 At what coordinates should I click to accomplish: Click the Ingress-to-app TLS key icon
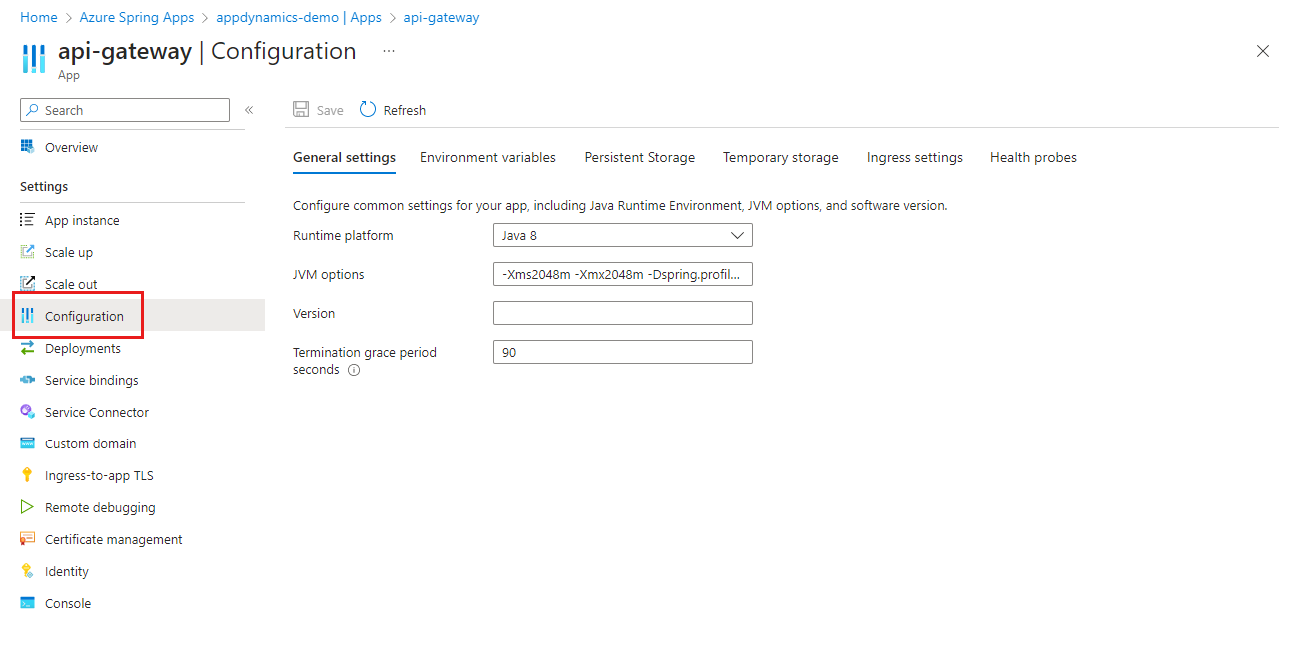[x=27, y=475]
